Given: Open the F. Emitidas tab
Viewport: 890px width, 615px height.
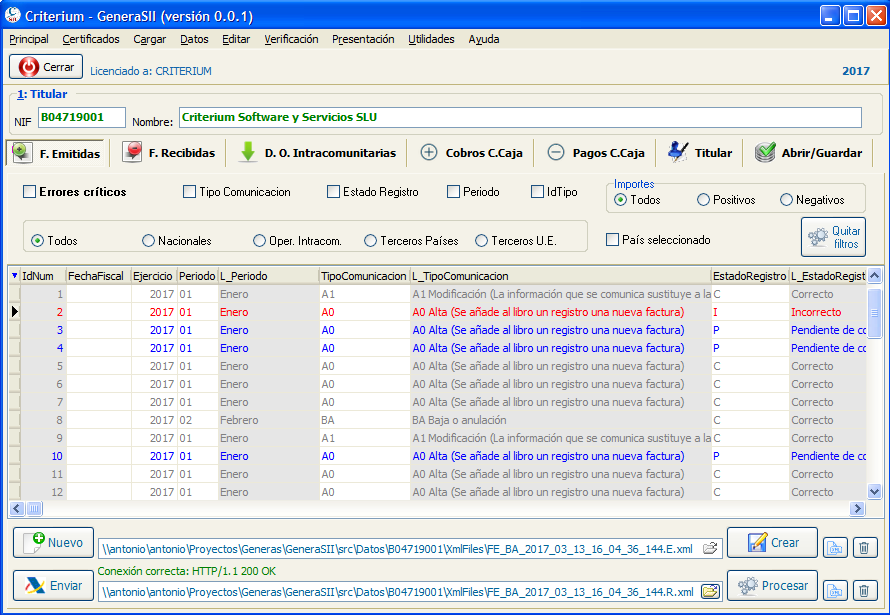Looking at the screenshot, I should coord(56,153).
